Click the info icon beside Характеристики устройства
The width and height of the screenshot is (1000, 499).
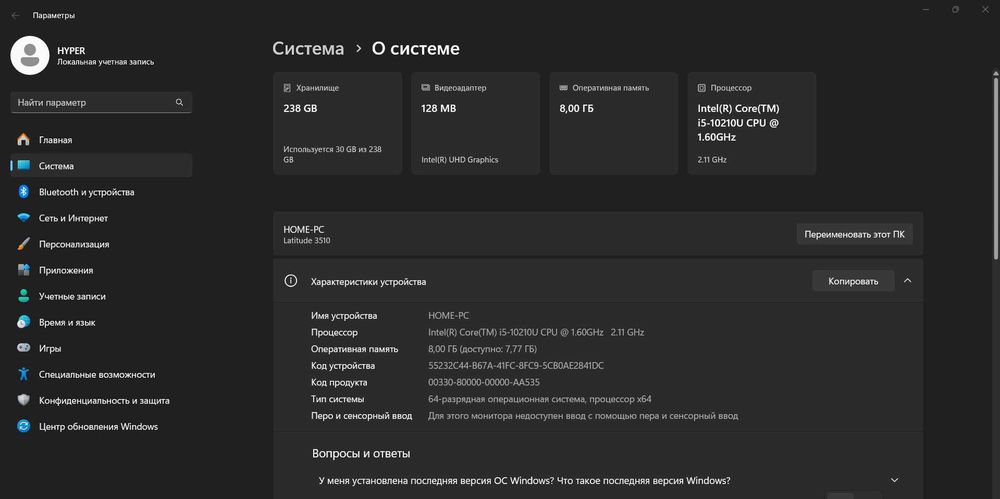point(291,281)
